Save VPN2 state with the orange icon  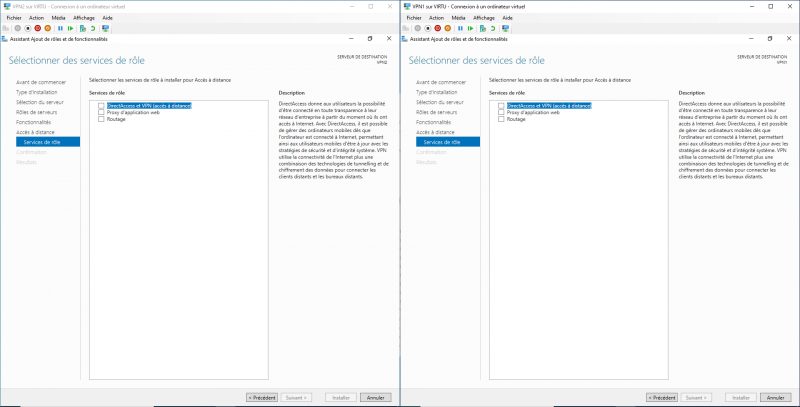click(x=47, y=28)
